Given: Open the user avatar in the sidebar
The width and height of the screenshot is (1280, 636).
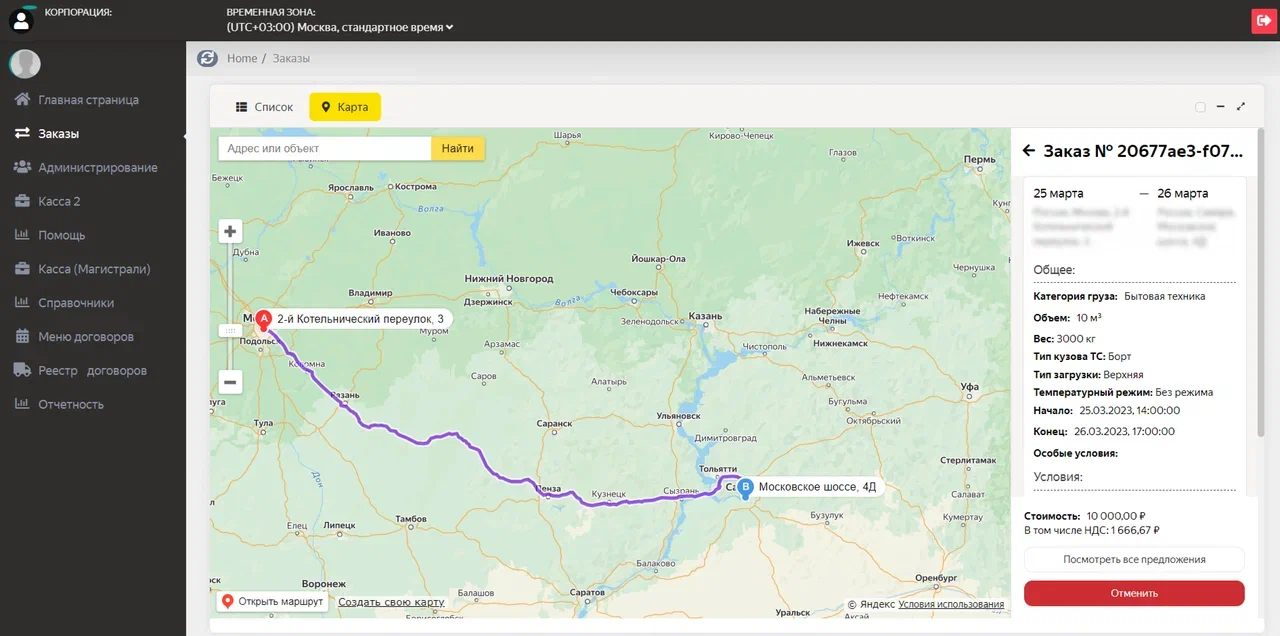Looking at the screenshot, I should [25, 64].
